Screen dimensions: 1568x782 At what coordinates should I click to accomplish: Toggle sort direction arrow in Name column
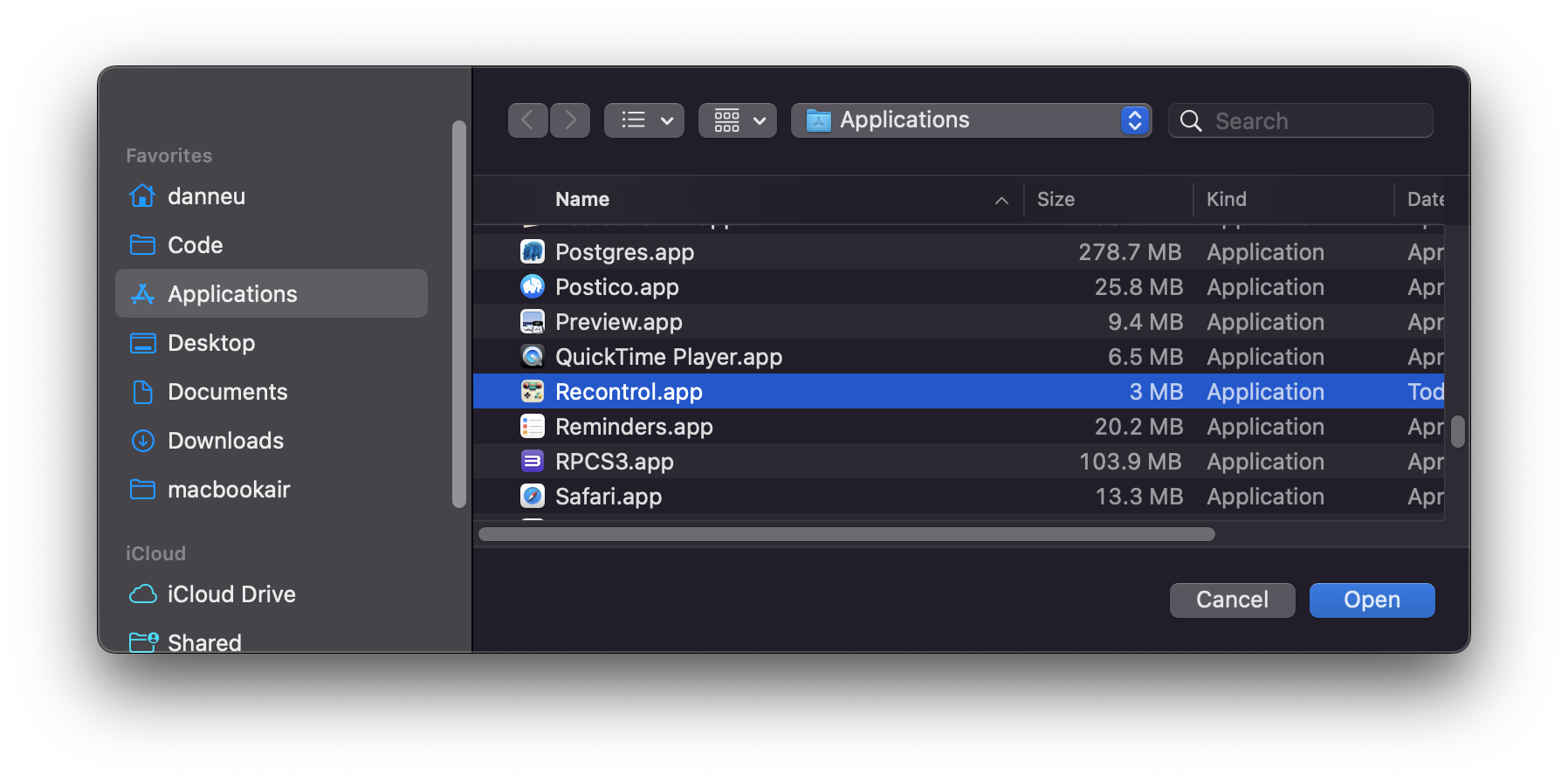pyautogui.click(x=1001, y=200)
